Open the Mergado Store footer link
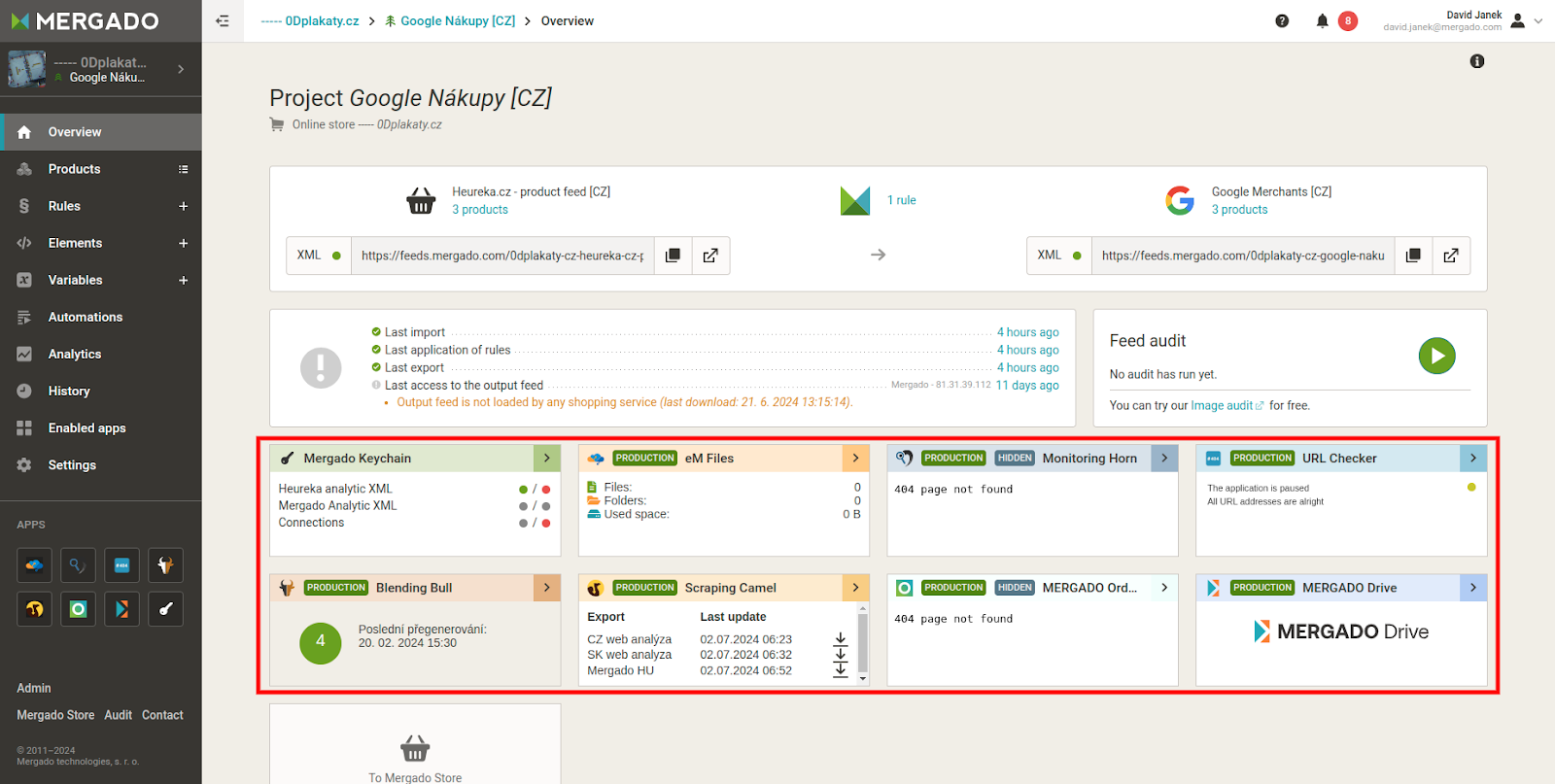The width and height of the screenshot is (1555, 784). (x=55, y=715)
